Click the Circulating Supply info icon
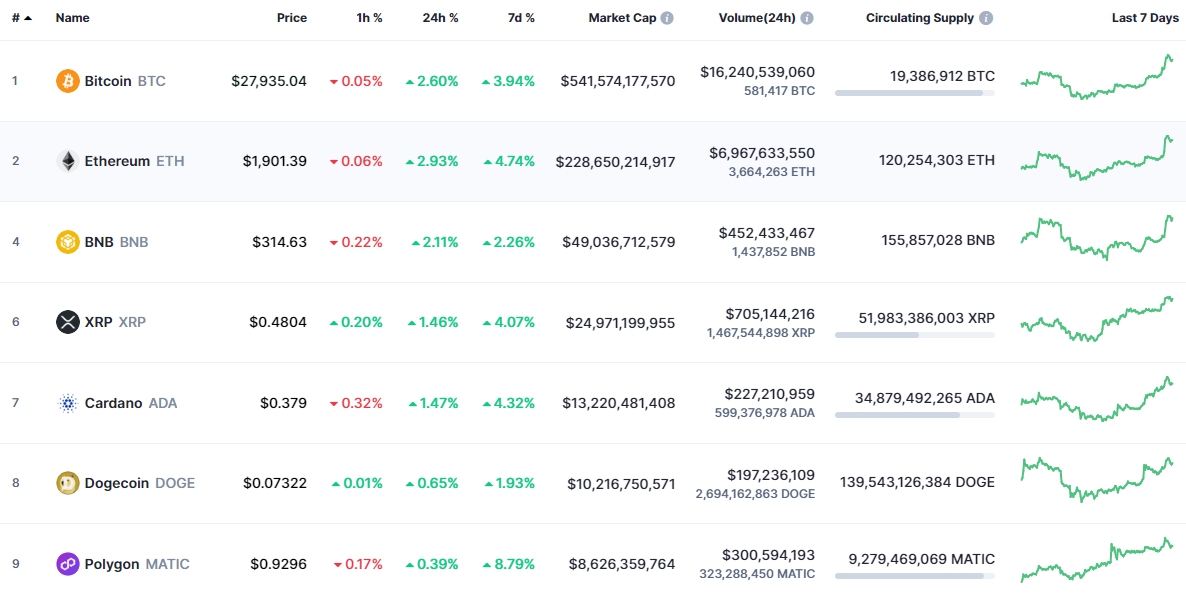Screen dimensions: 1186x596 tap(986, 18)
